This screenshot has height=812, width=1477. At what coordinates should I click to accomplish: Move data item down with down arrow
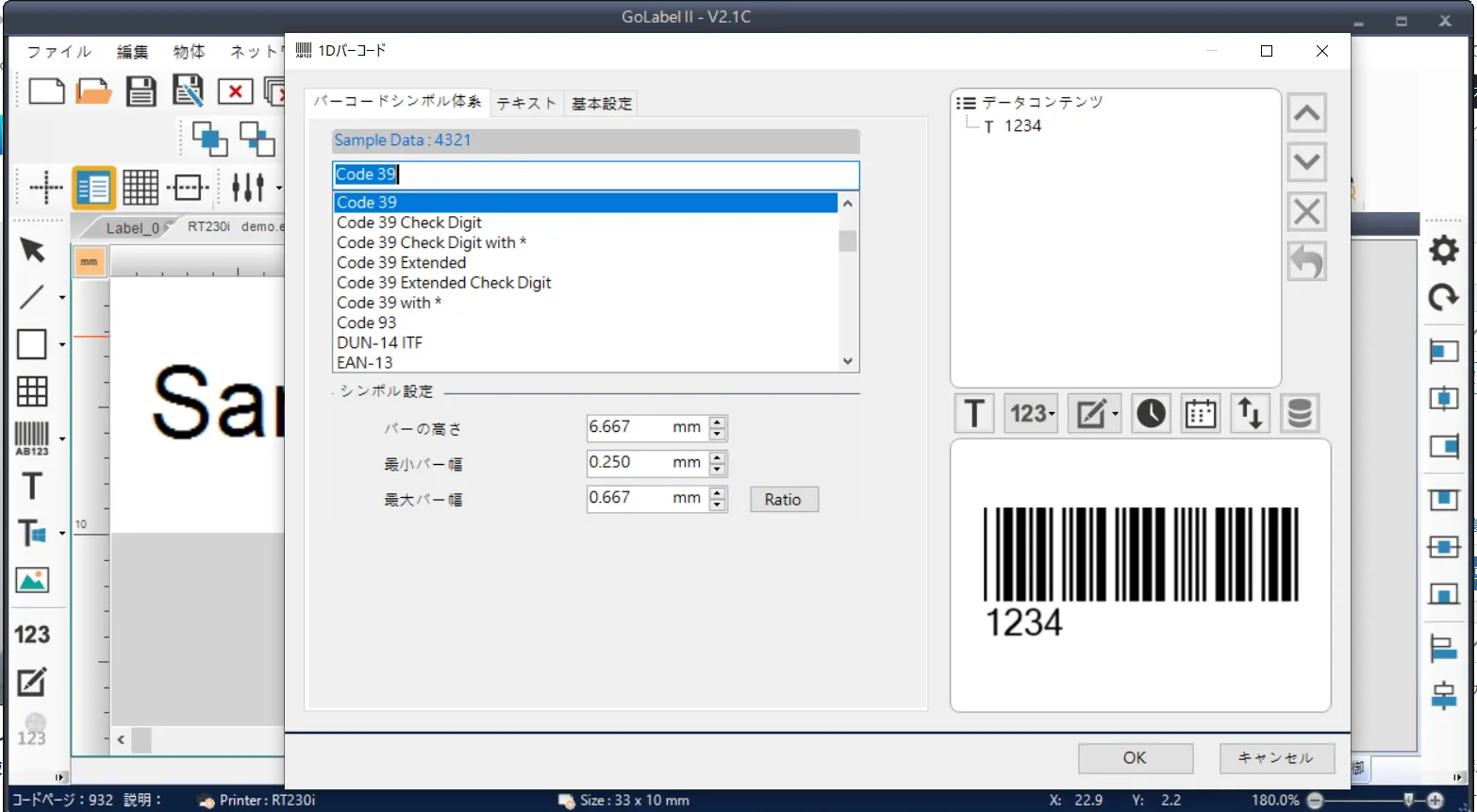coord(1306,162)
